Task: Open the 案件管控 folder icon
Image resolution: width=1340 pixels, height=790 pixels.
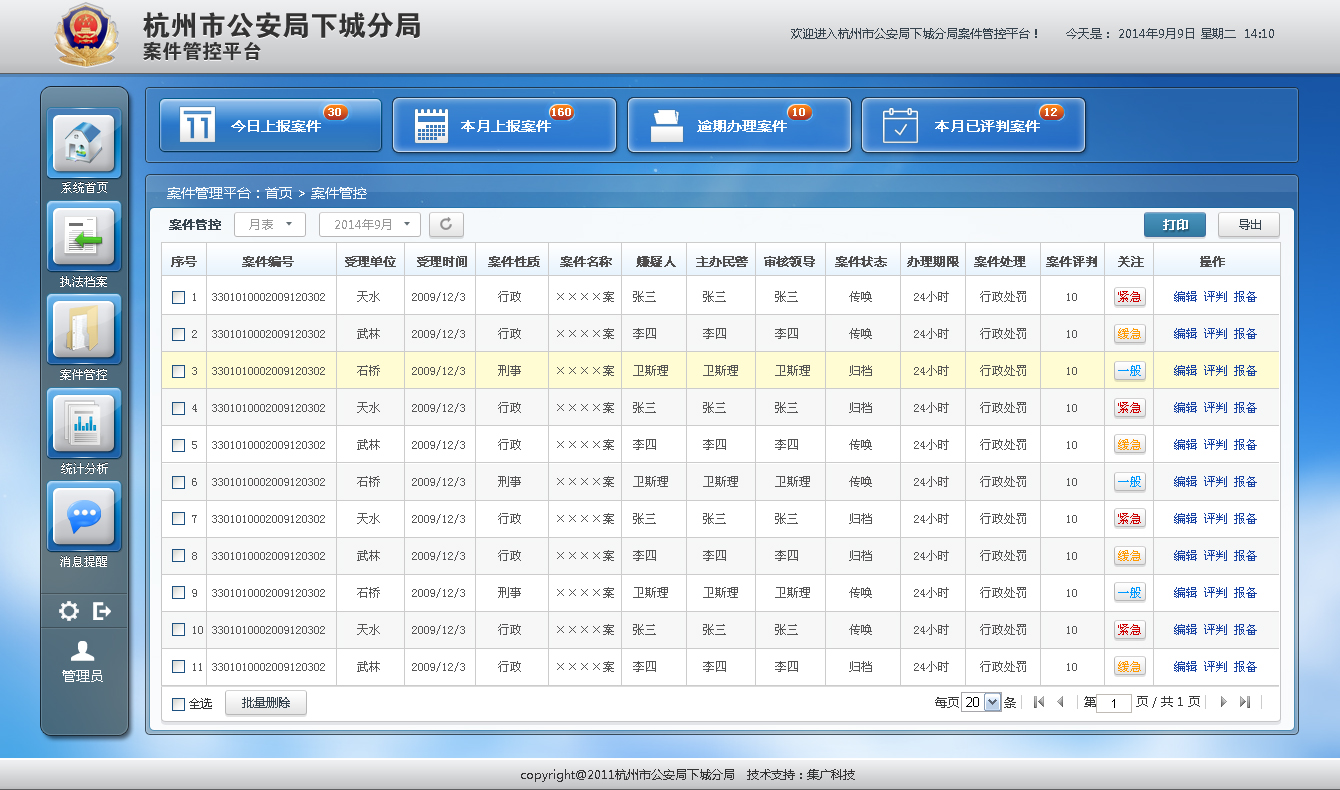Action: pos(84,329)
